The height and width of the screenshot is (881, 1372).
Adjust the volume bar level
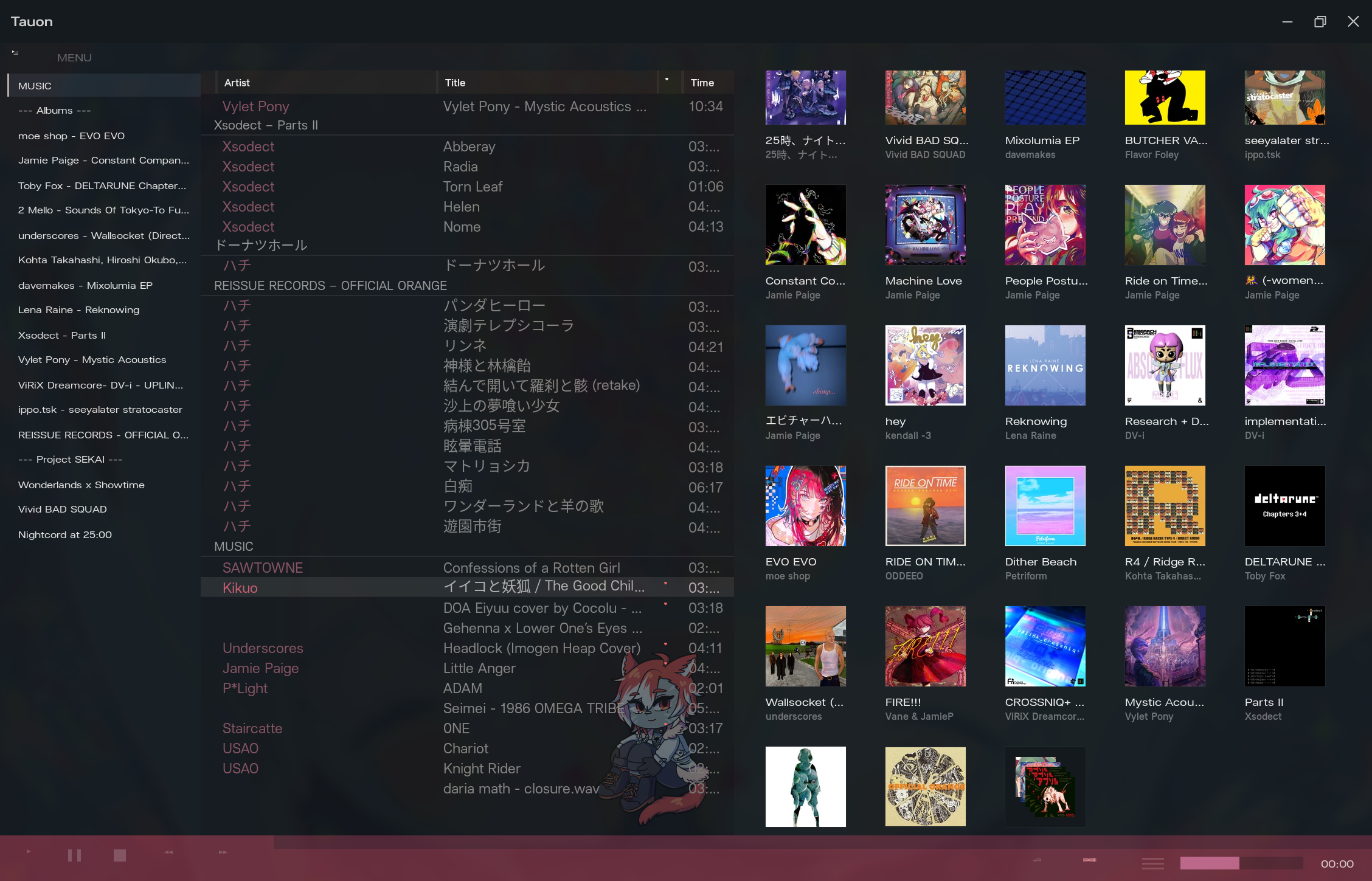click(x=1241, y=863)
